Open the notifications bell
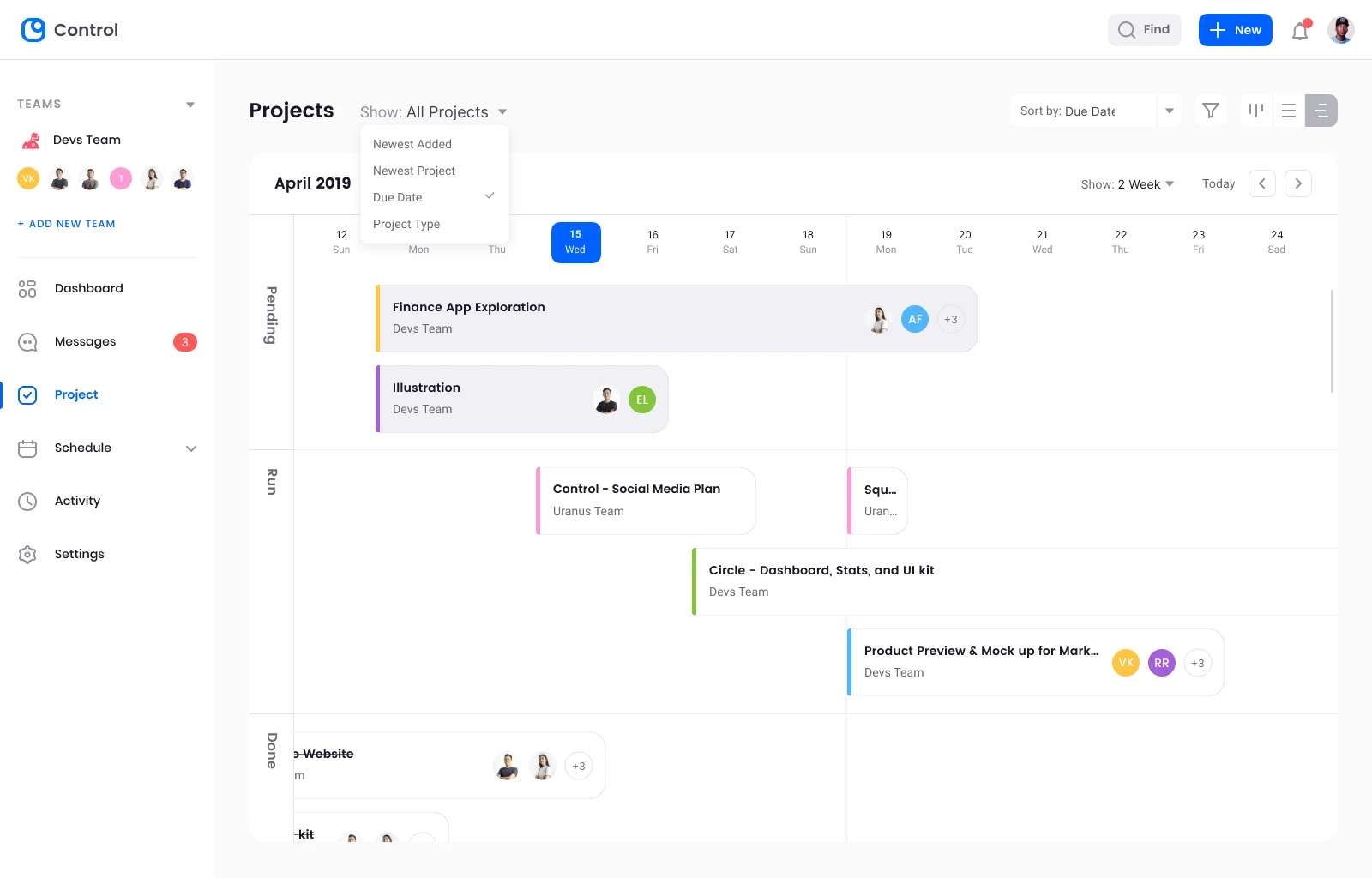Image resolution: width=1372 pixels, height=878 pixels. (1299, 30)
